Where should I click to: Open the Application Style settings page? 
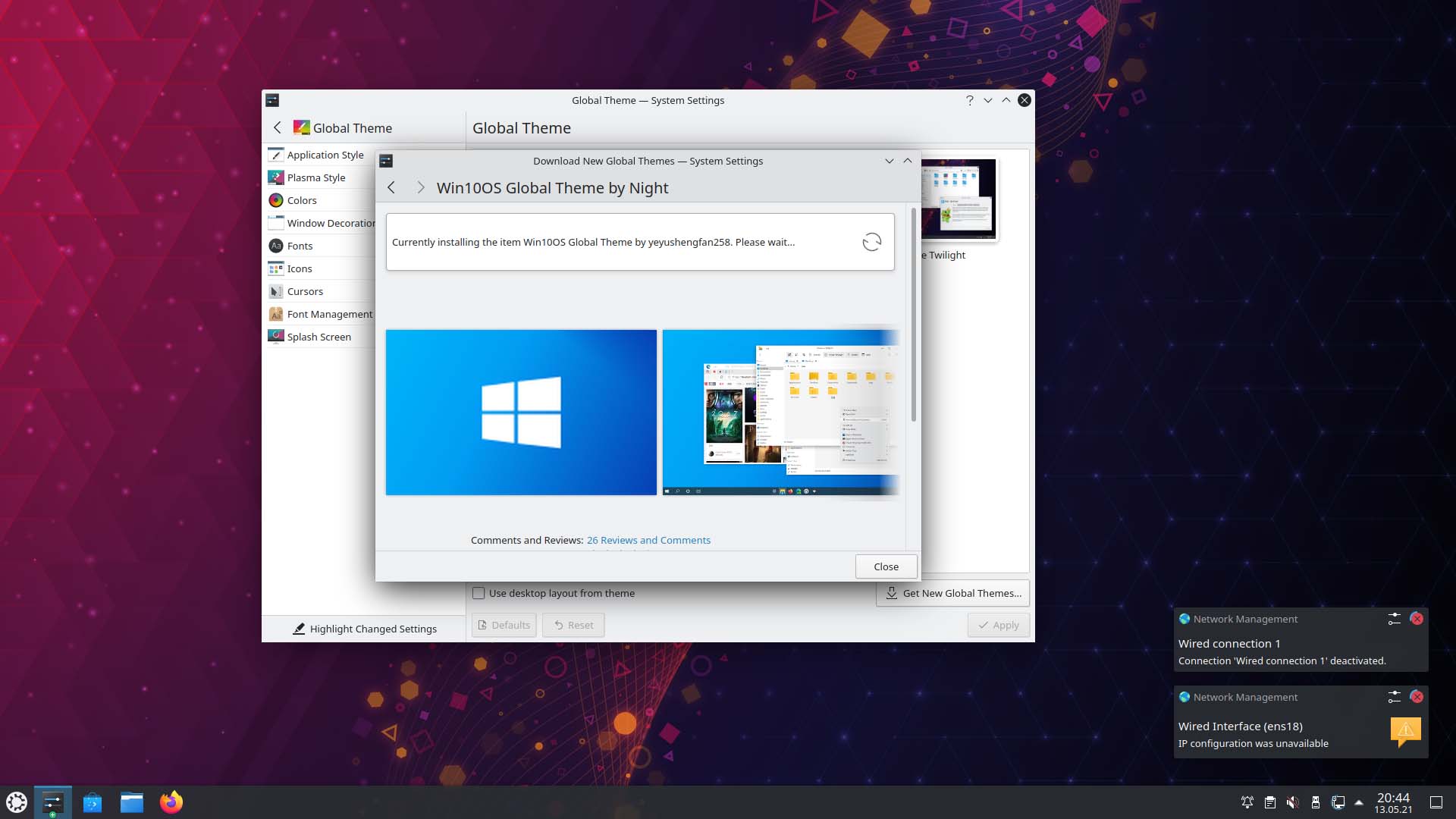coord(320,155)
